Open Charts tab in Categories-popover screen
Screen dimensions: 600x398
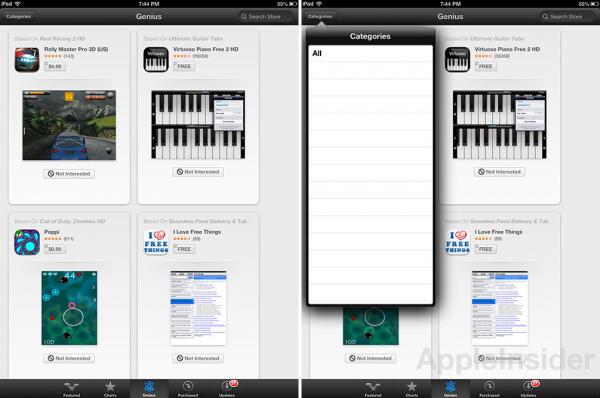[412, 389]
